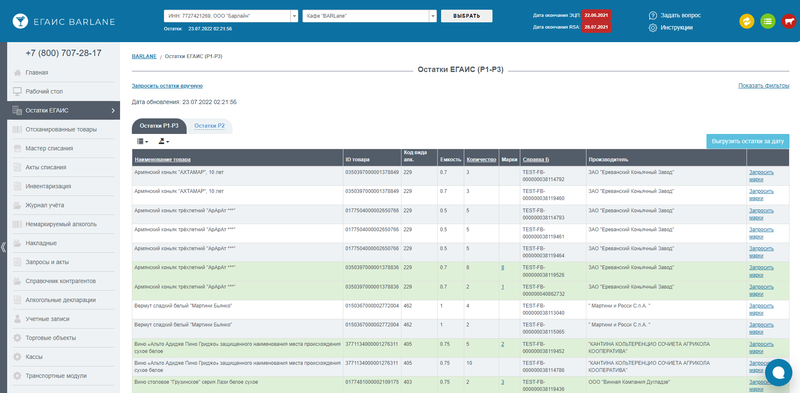Click the user icon next to Учетные записи
The height and width of the screenshot is (393, 800).
17,319
